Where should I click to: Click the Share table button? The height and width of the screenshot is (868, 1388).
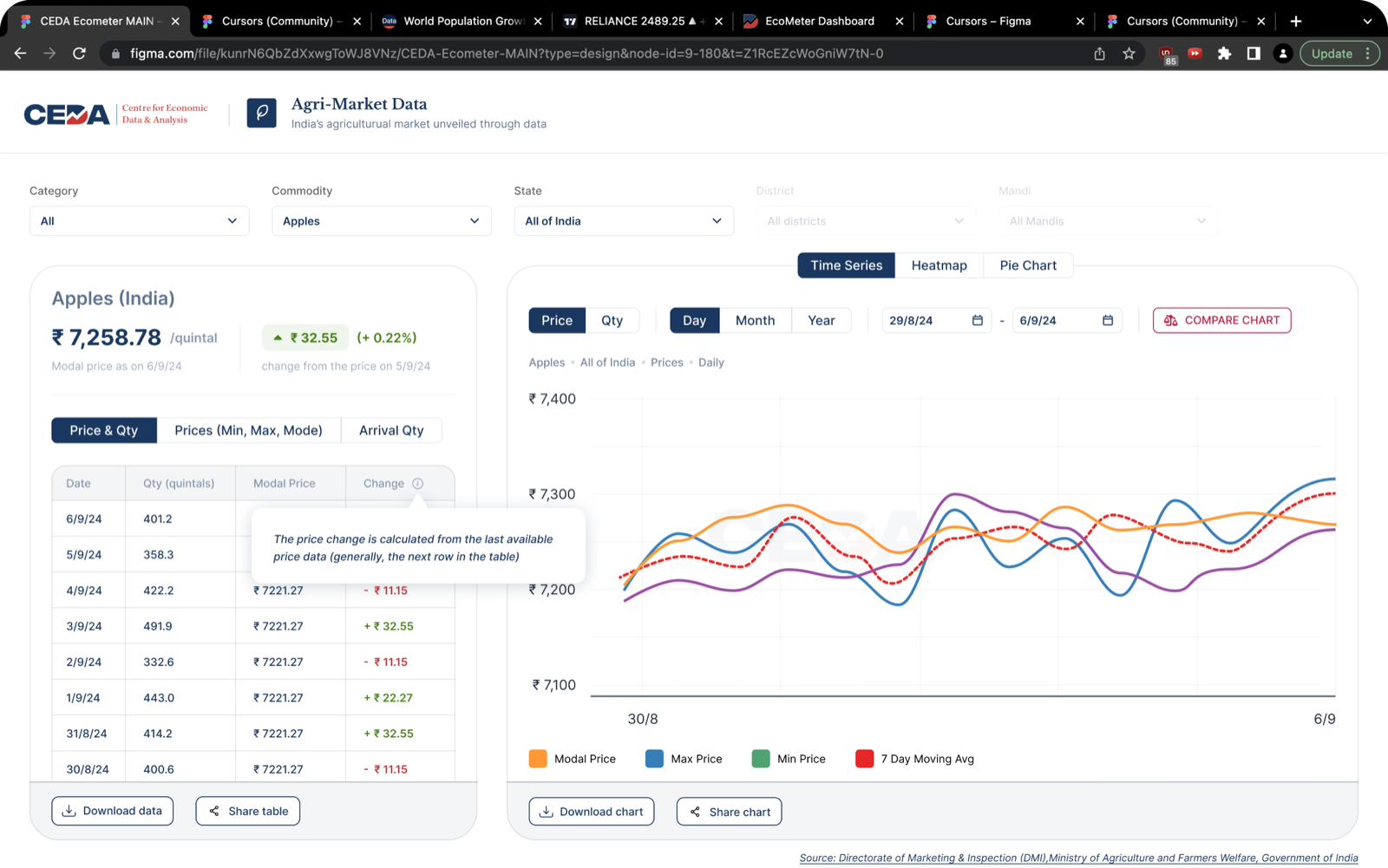[248, 811]
